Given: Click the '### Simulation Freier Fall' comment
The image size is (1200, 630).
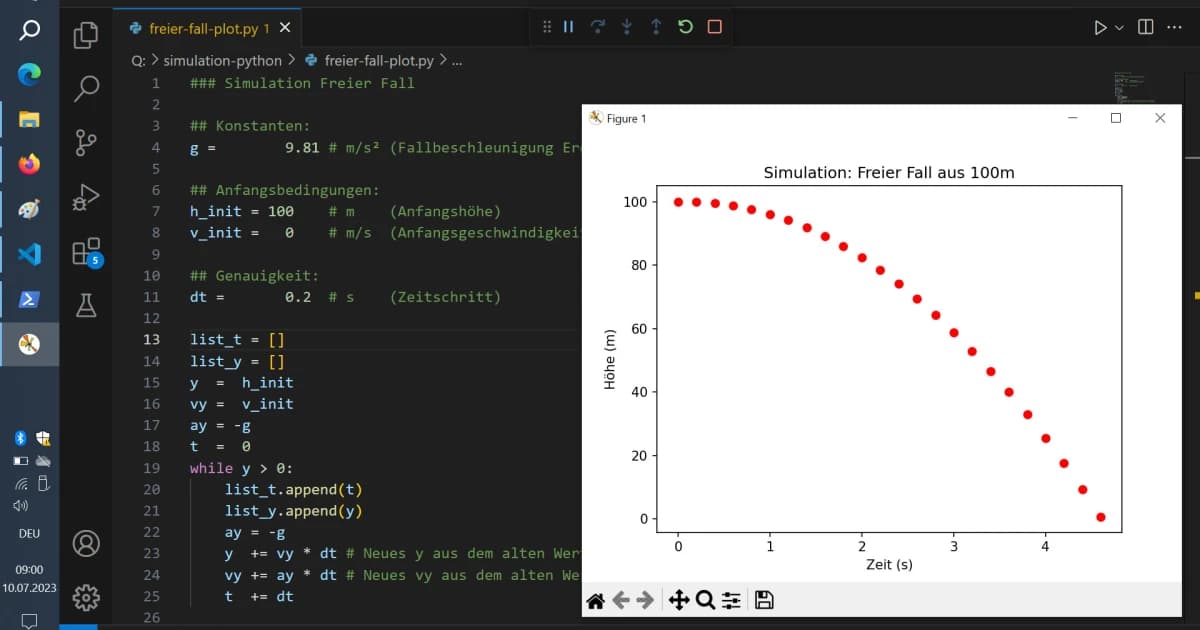Looking at the screenshot, I should pos(302,83).
